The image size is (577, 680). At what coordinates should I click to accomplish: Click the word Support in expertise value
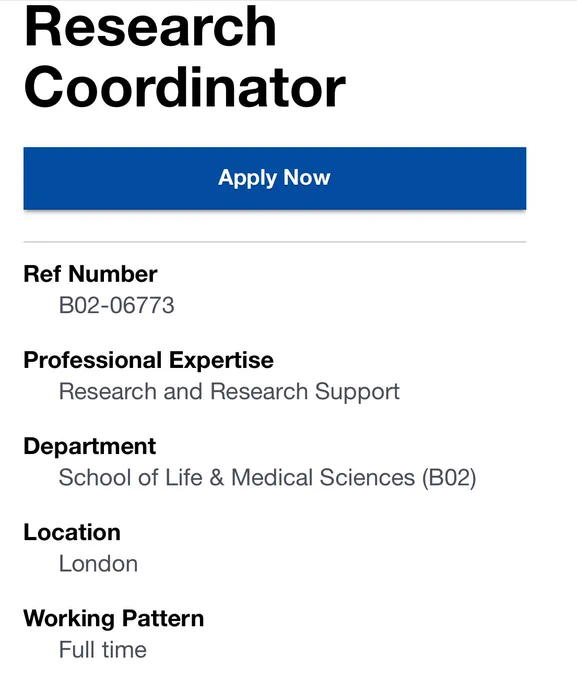357,392
